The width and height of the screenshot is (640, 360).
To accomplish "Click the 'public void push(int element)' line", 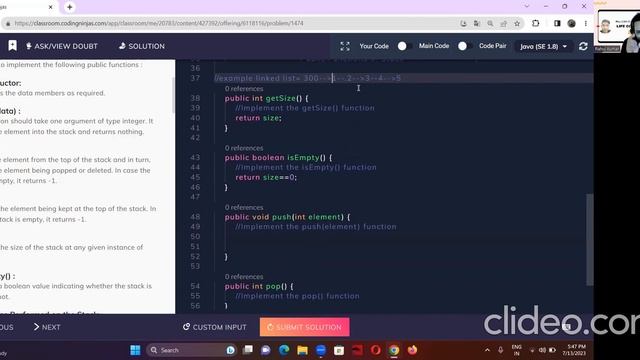I will click(x=287, y=217).
